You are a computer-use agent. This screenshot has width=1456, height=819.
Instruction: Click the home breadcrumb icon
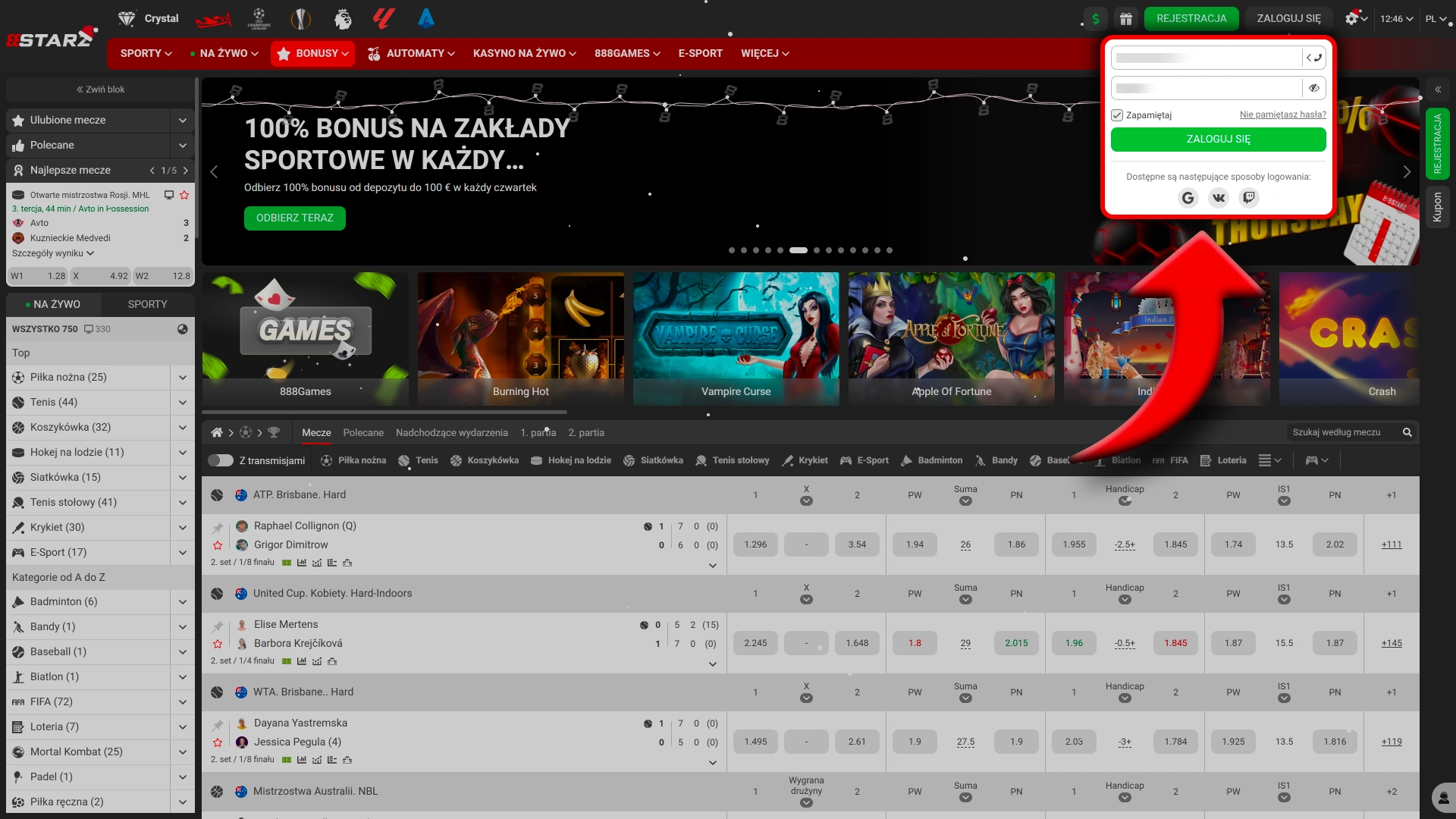click(217, 432)
